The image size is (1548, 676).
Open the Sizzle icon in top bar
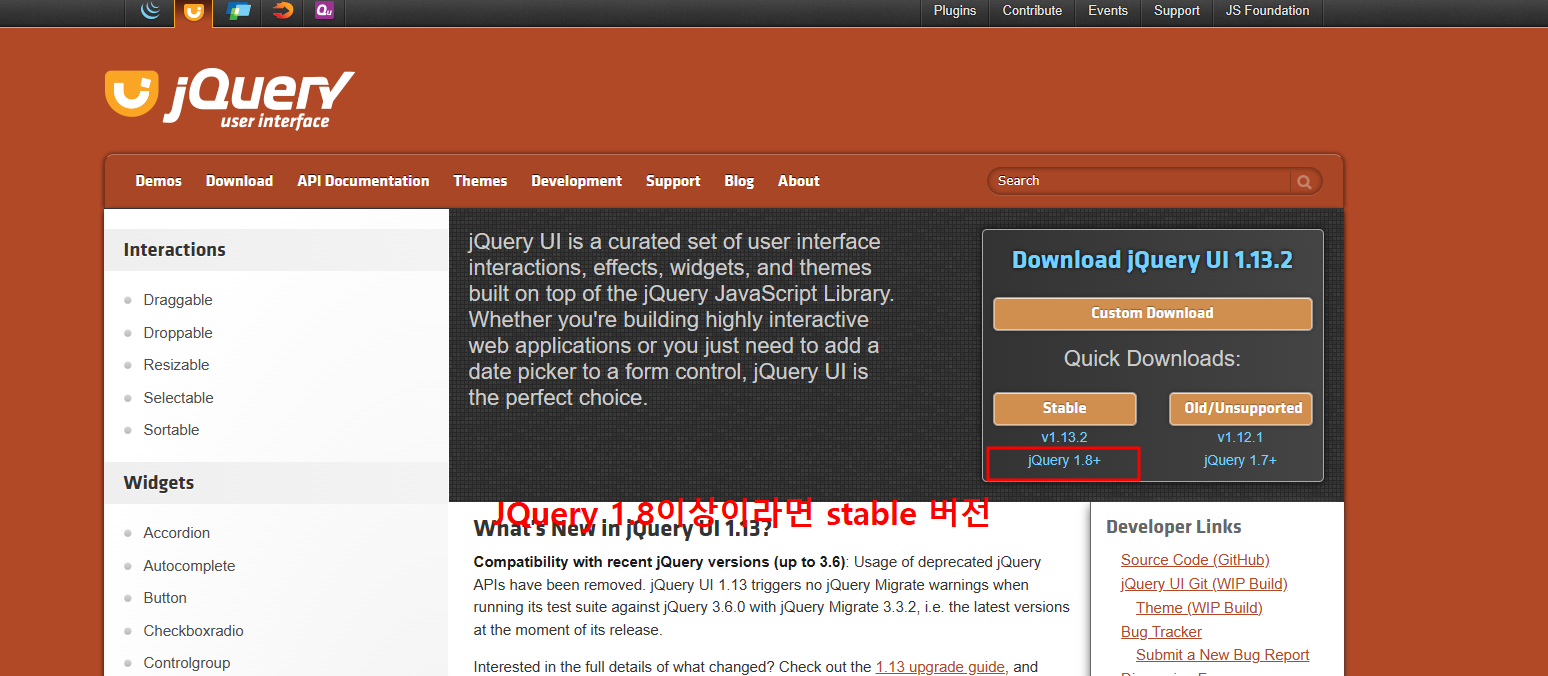point(283,11)
